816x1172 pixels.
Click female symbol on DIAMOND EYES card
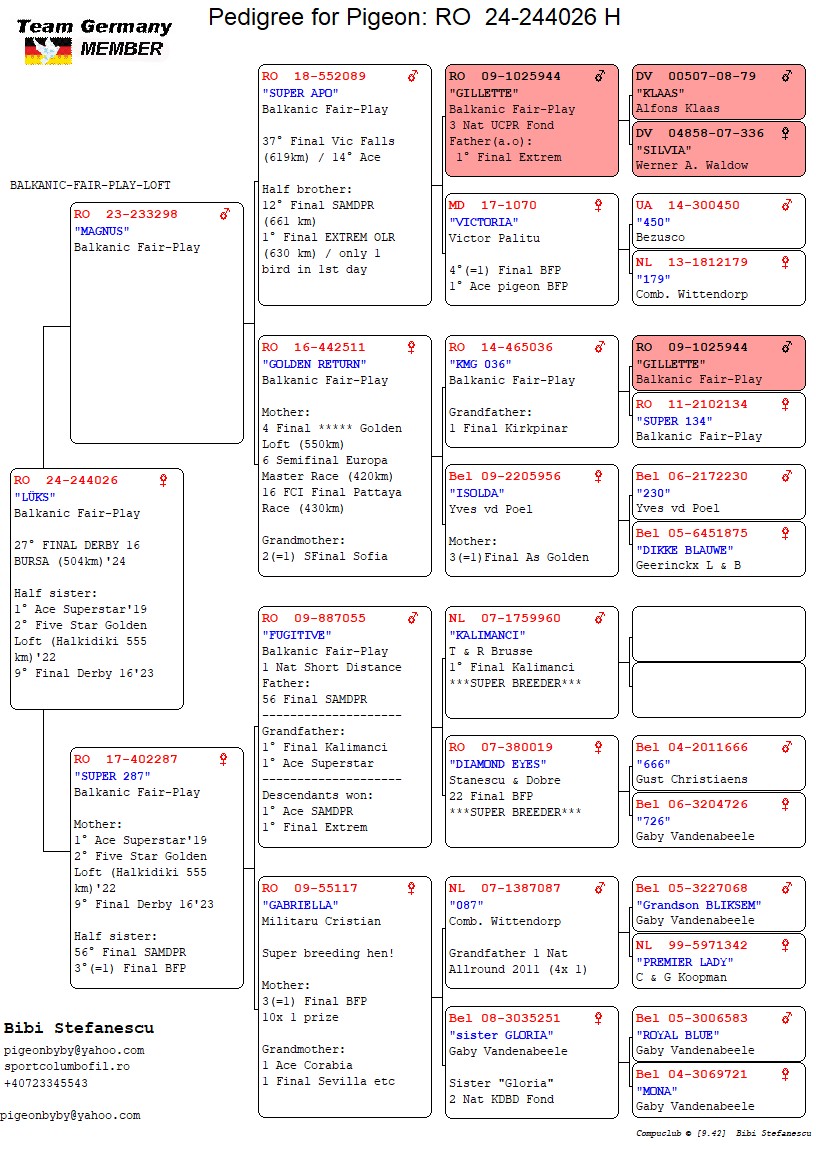click(599, 747)
